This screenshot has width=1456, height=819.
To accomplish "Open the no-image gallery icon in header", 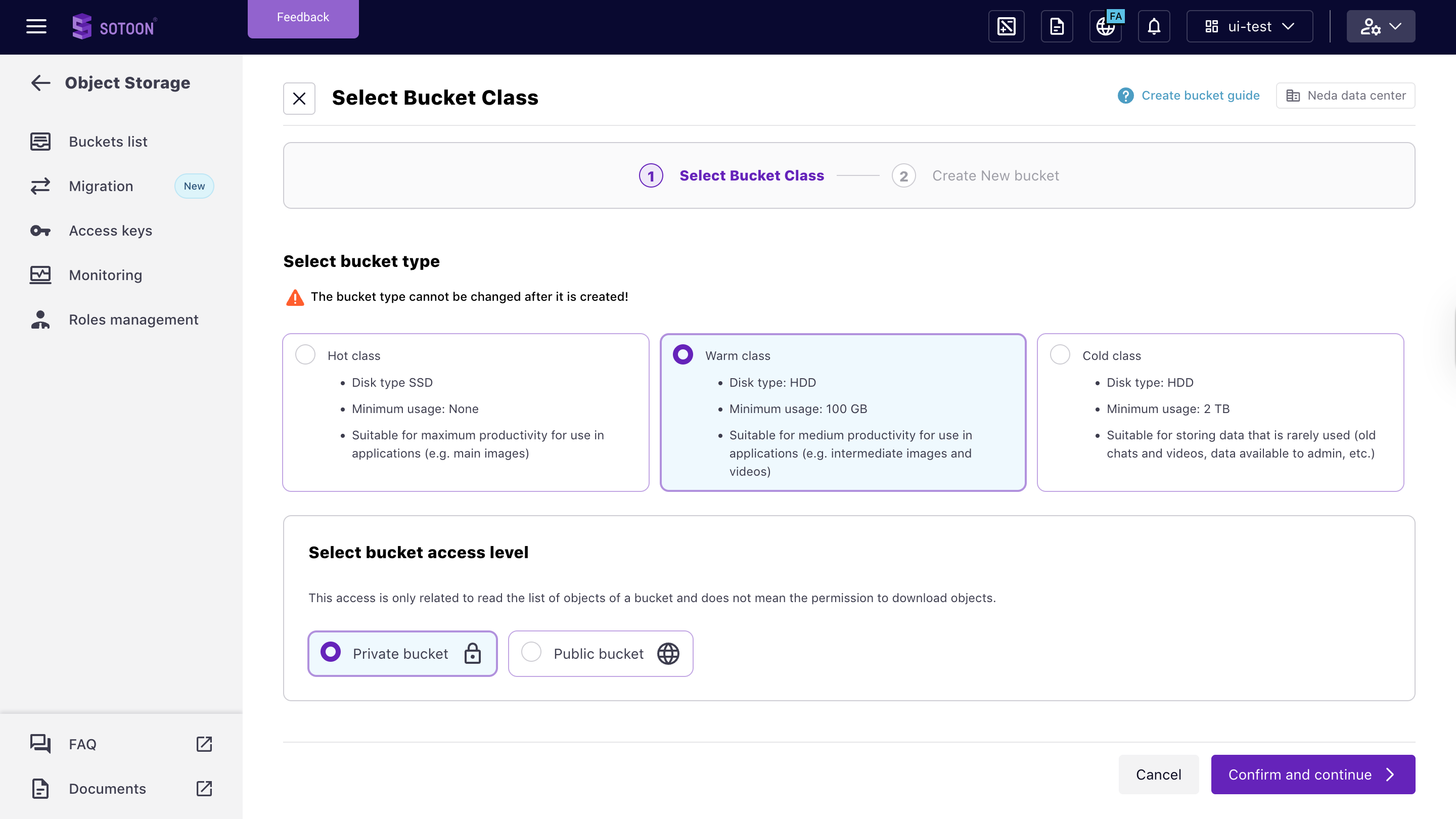I will [1006, 27].
